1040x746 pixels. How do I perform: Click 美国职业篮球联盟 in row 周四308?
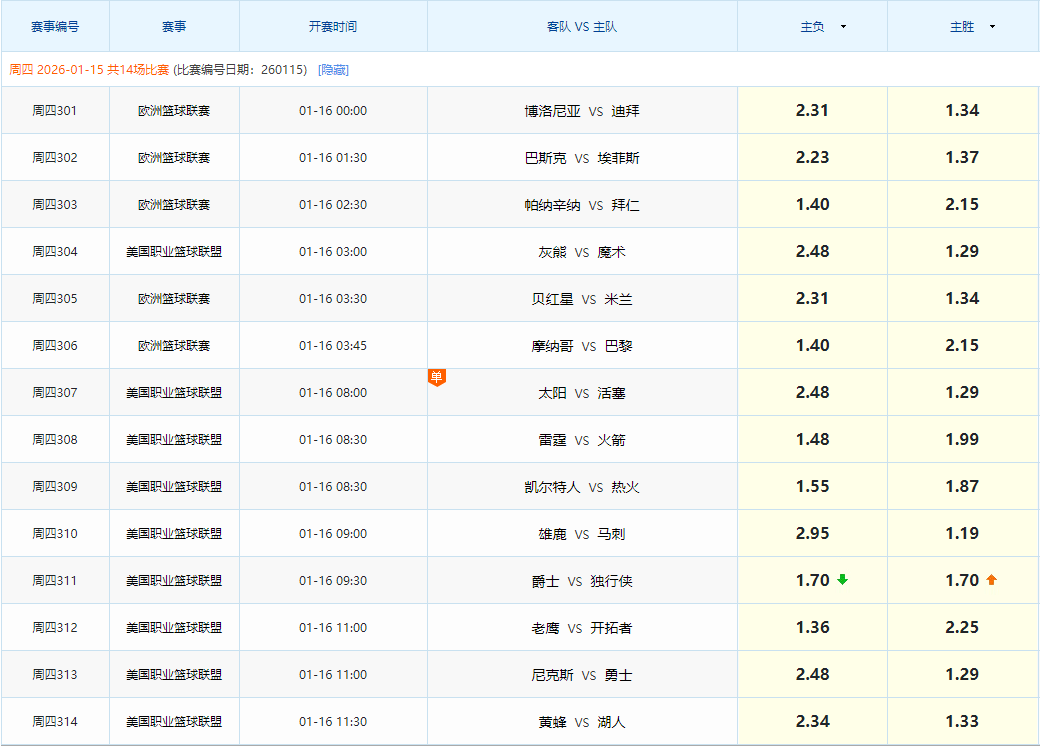coord(174,440)
